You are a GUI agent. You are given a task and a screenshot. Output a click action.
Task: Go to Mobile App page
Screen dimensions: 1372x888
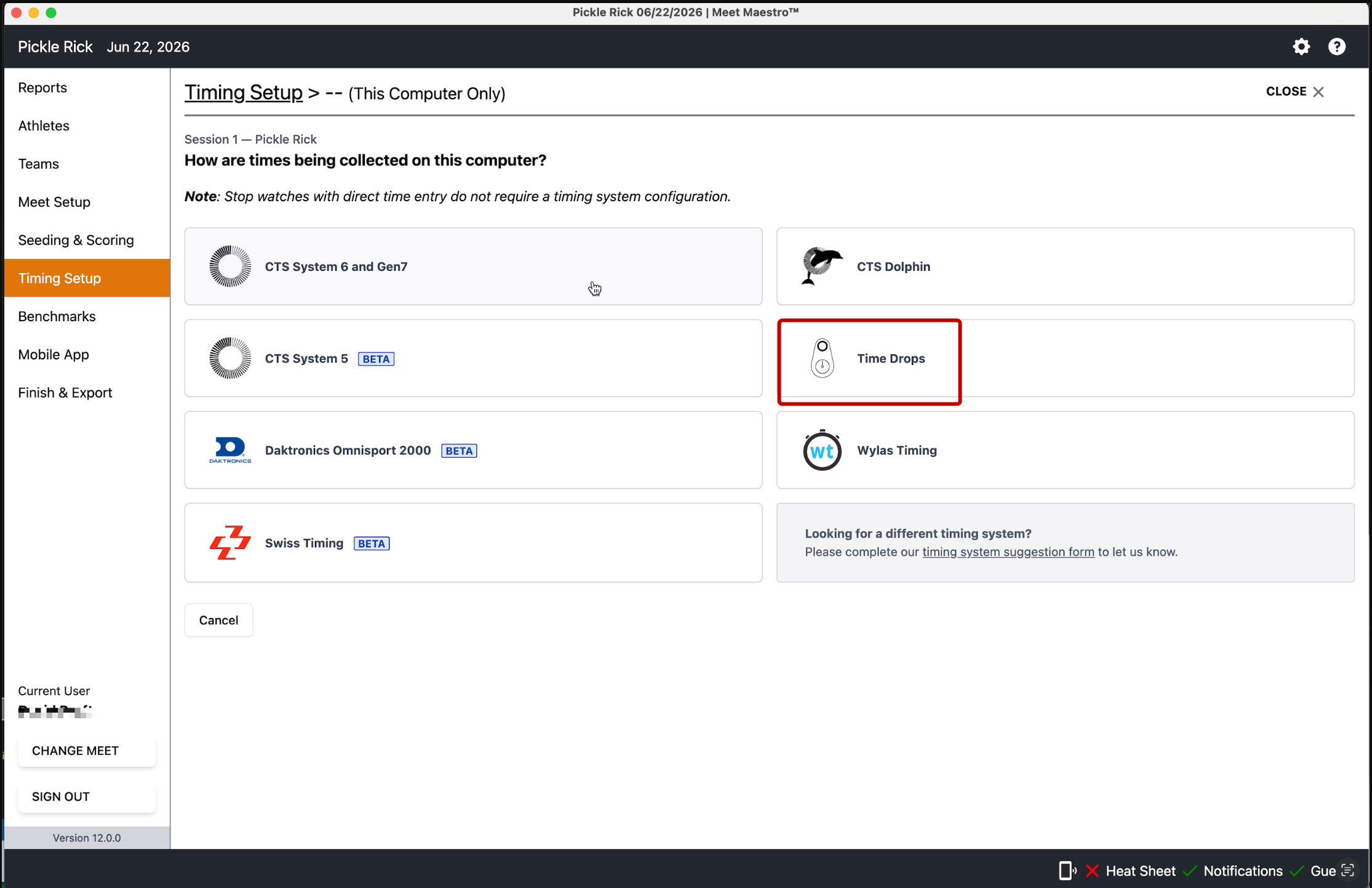(87, 354)
